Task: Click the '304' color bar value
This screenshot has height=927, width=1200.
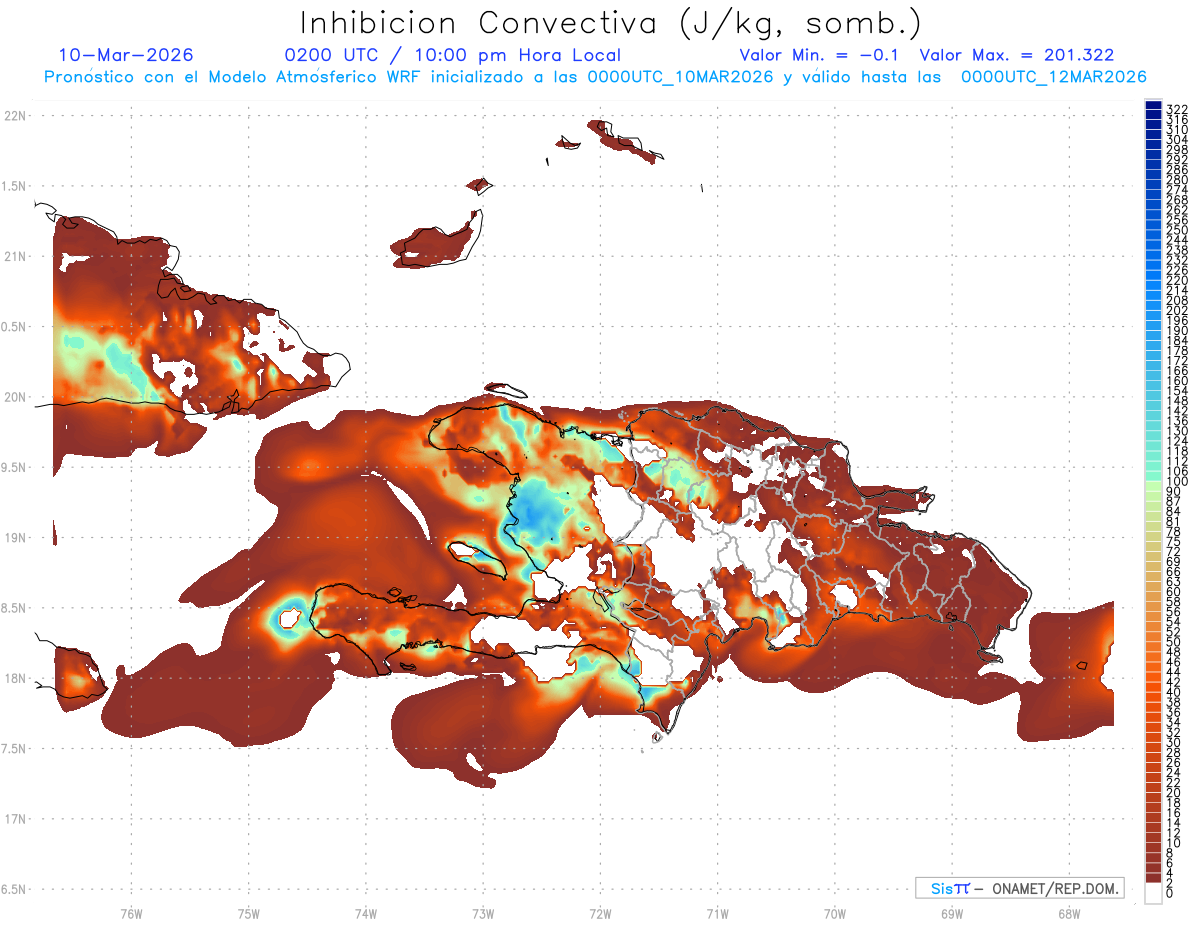Action: pos(1176,139)
